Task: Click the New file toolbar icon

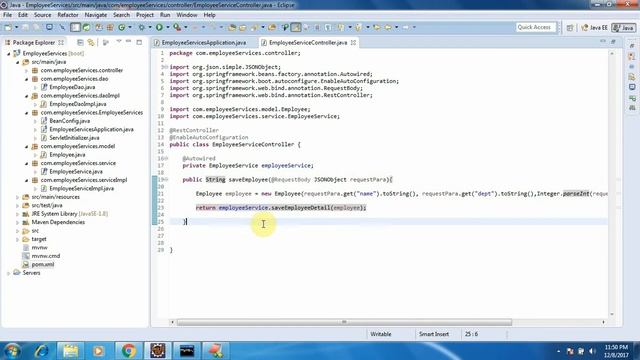Action: coord(8,27)
